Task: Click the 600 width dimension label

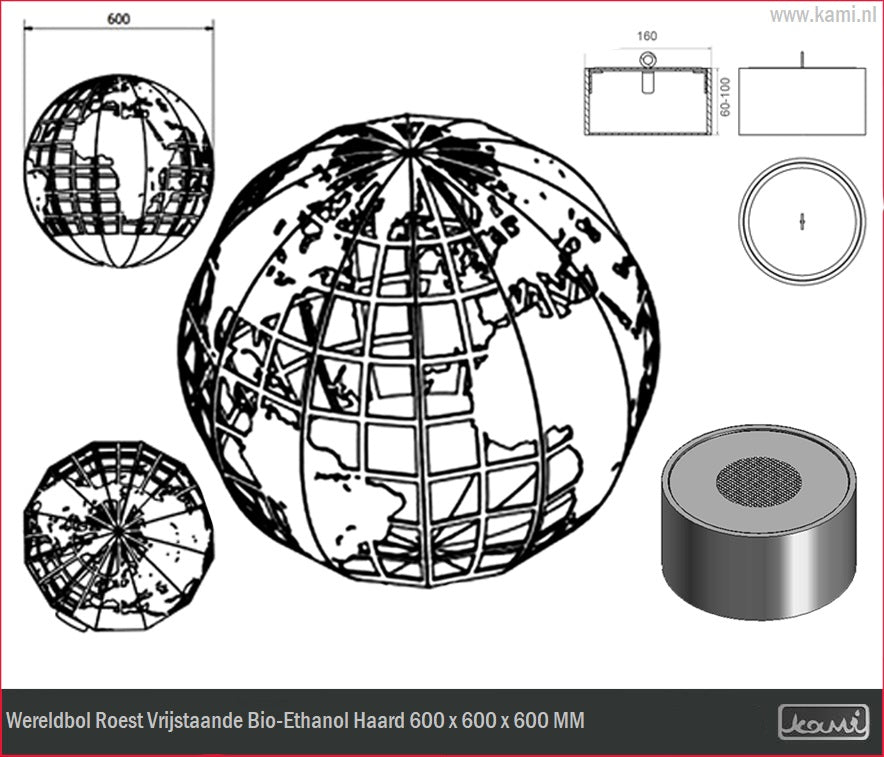Action: tap(118, 20)
